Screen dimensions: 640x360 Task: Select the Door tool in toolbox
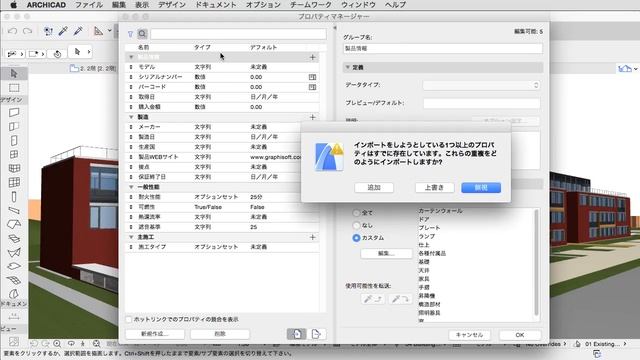tap(14, 140)
